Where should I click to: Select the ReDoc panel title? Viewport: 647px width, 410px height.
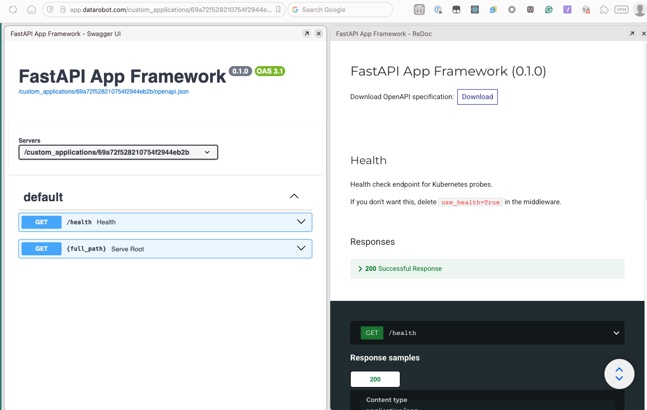coord(384,34)
